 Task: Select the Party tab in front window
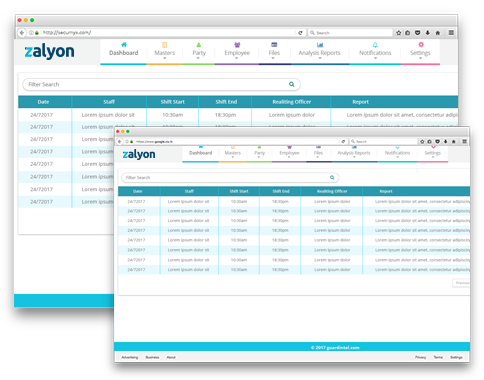[259, 152]
